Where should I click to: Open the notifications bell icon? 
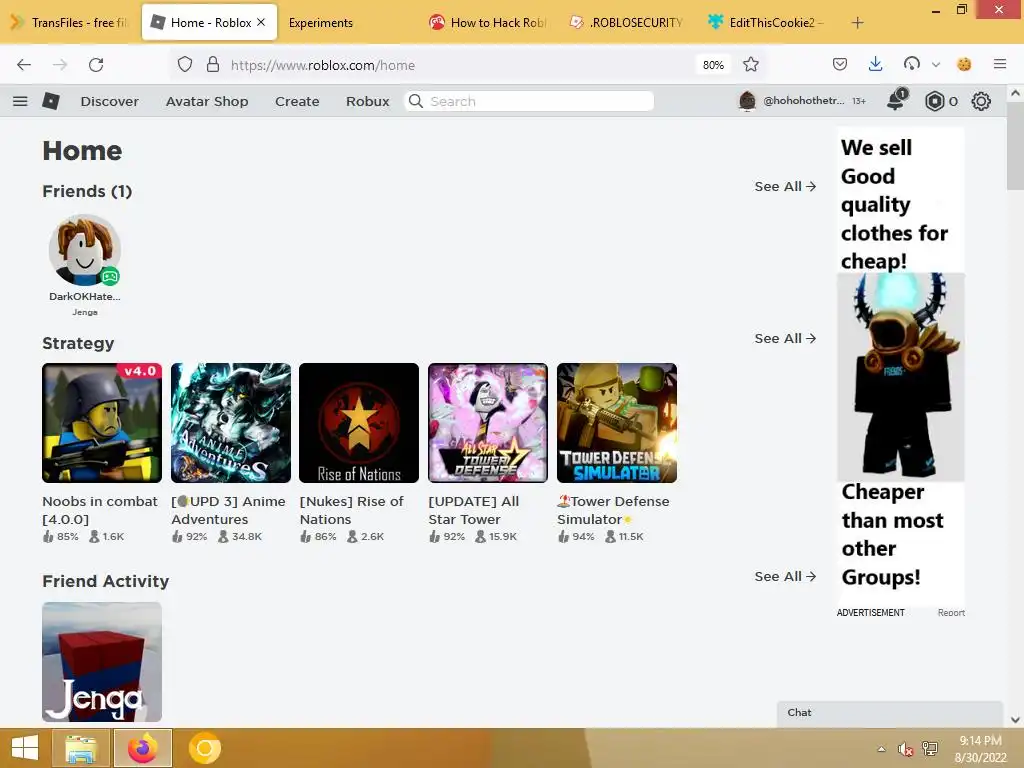(x=896, y=100)
